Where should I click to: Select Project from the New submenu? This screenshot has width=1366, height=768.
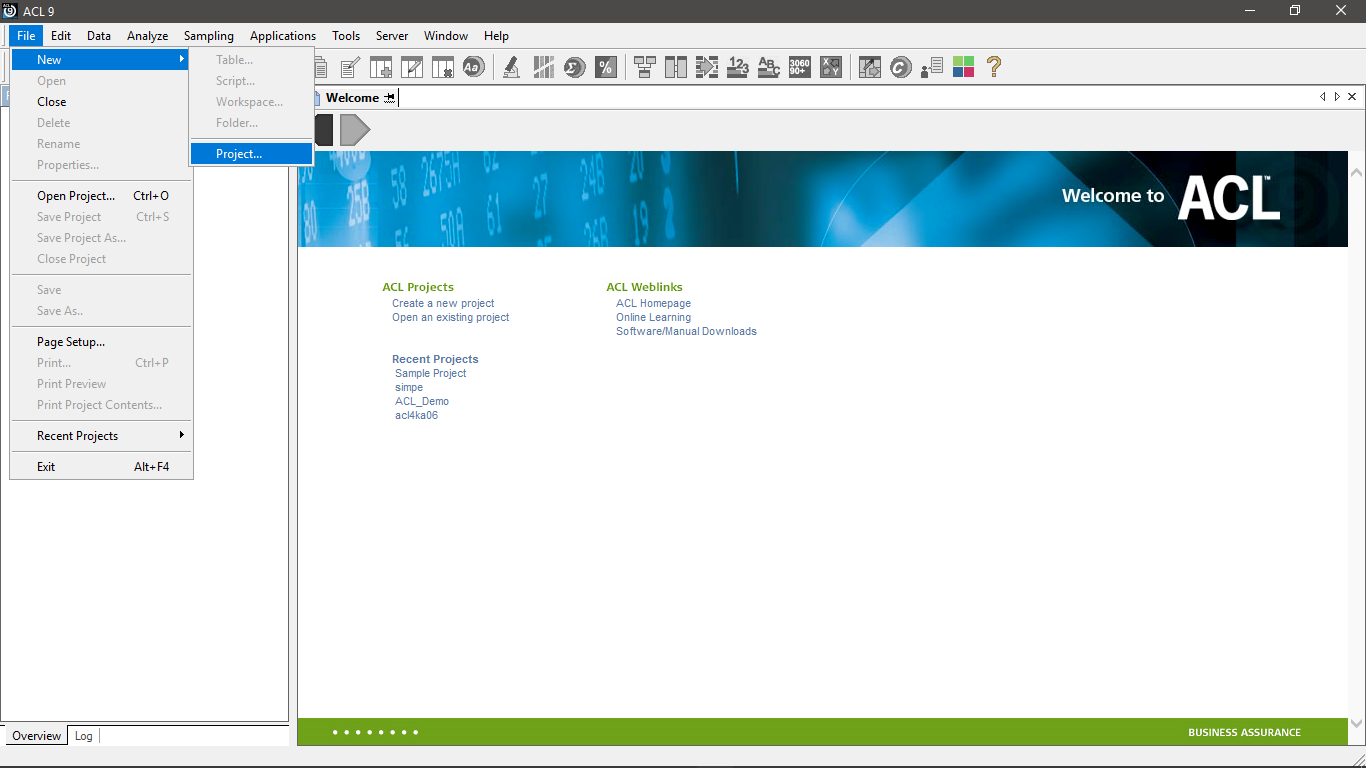[x=238, y=153]
